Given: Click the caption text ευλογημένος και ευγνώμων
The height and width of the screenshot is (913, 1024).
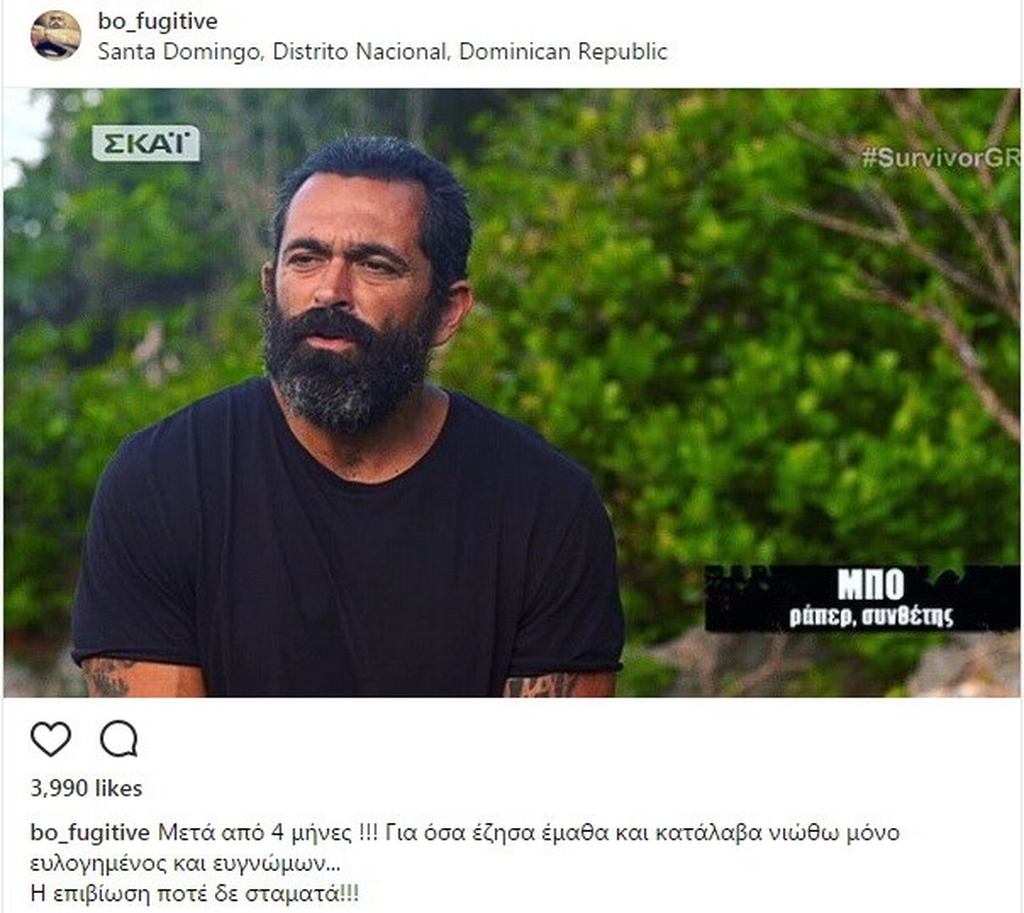Looking at the screenshot, I should (185, 863).
